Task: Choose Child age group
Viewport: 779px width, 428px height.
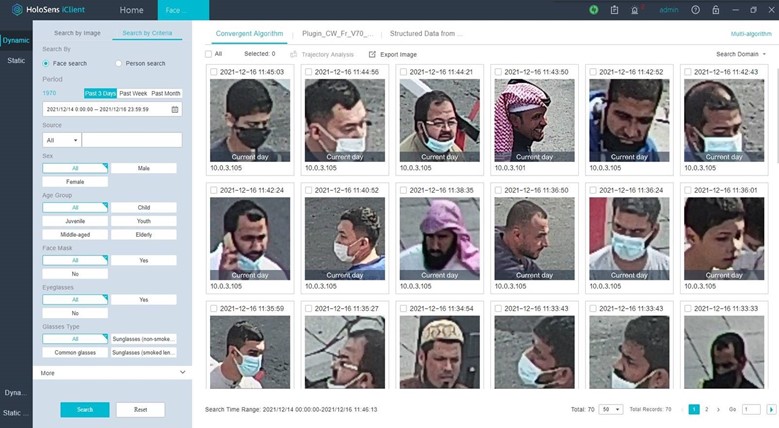Action: click(144, 207)
